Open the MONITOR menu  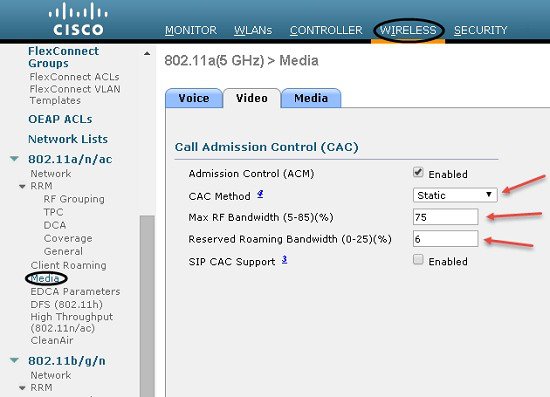coord(191,30)
